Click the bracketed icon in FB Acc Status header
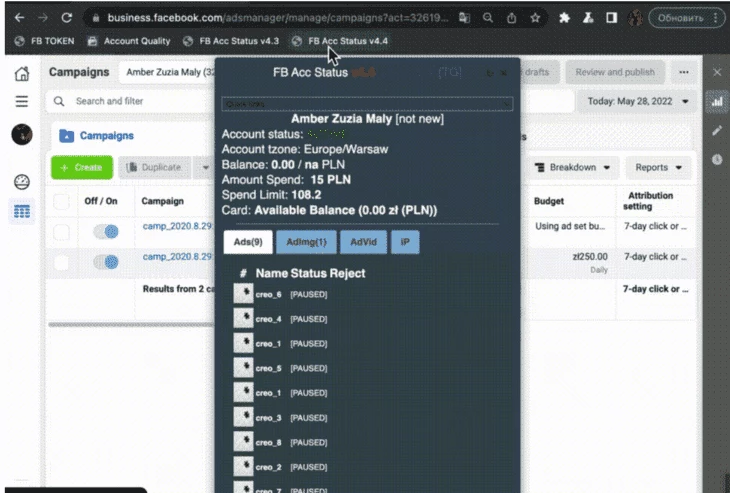The width and height of the screenshot is (730, 493). coord(450,72)
